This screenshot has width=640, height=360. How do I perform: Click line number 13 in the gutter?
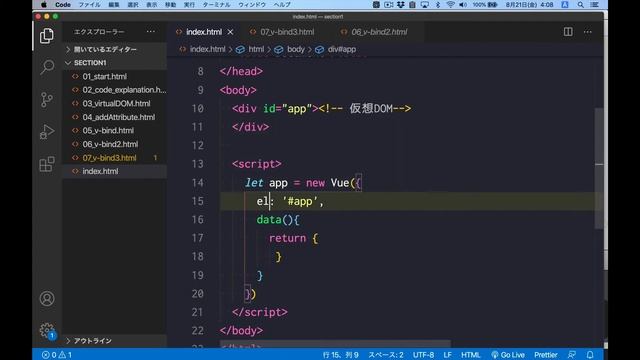[198, 164]
